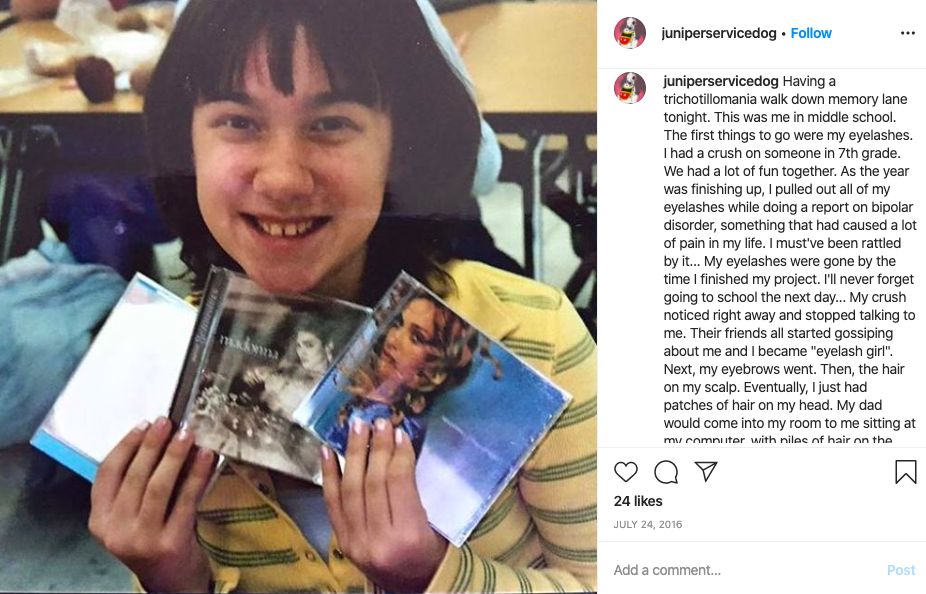Screen dimensions: 926x594
Task: Follow juniperservicedog account
Action: pos(811,33)
